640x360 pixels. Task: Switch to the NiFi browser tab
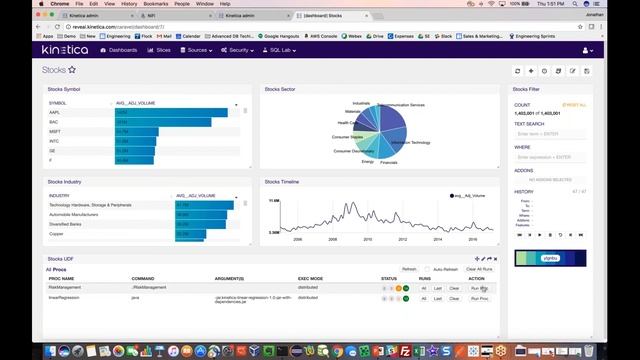[x=175, y=16]
